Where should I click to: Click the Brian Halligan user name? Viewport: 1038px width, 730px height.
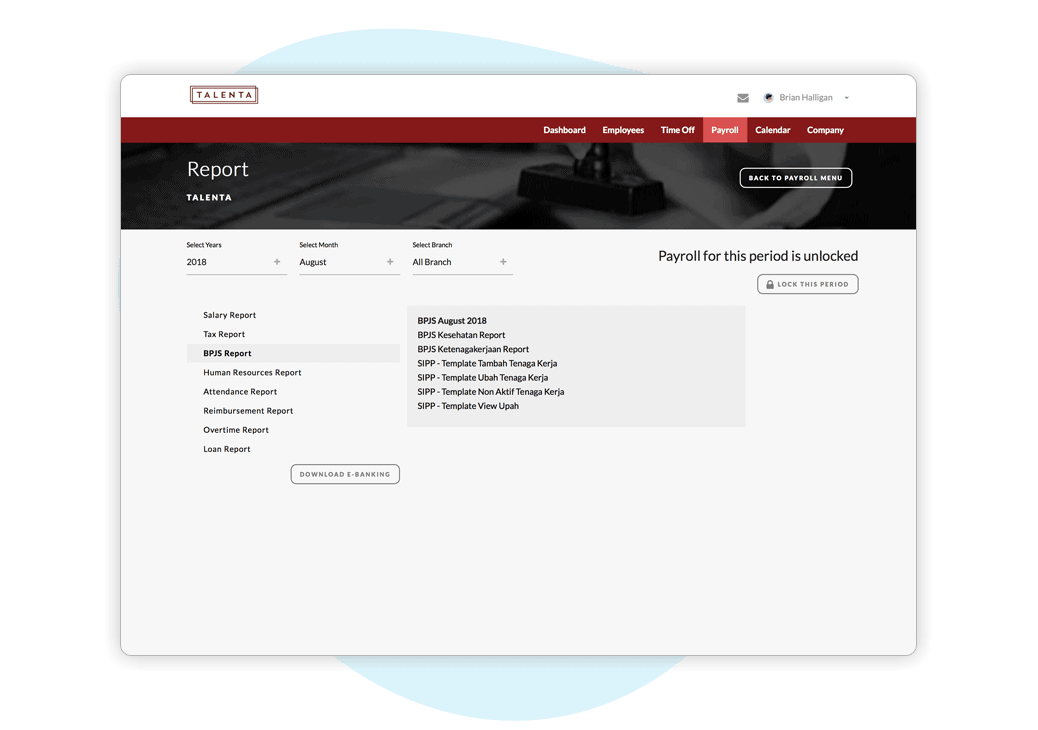[806, 97]
